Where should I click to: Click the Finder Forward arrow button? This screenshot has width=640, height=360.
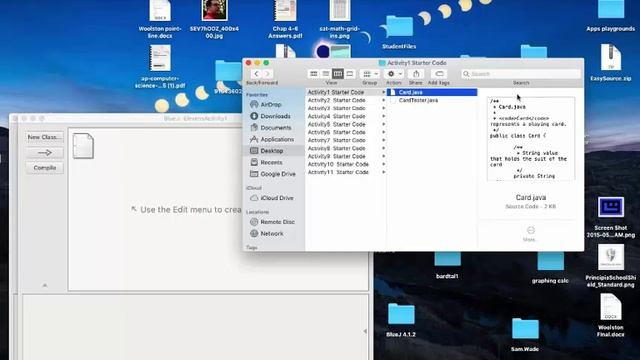coord(267,74)
